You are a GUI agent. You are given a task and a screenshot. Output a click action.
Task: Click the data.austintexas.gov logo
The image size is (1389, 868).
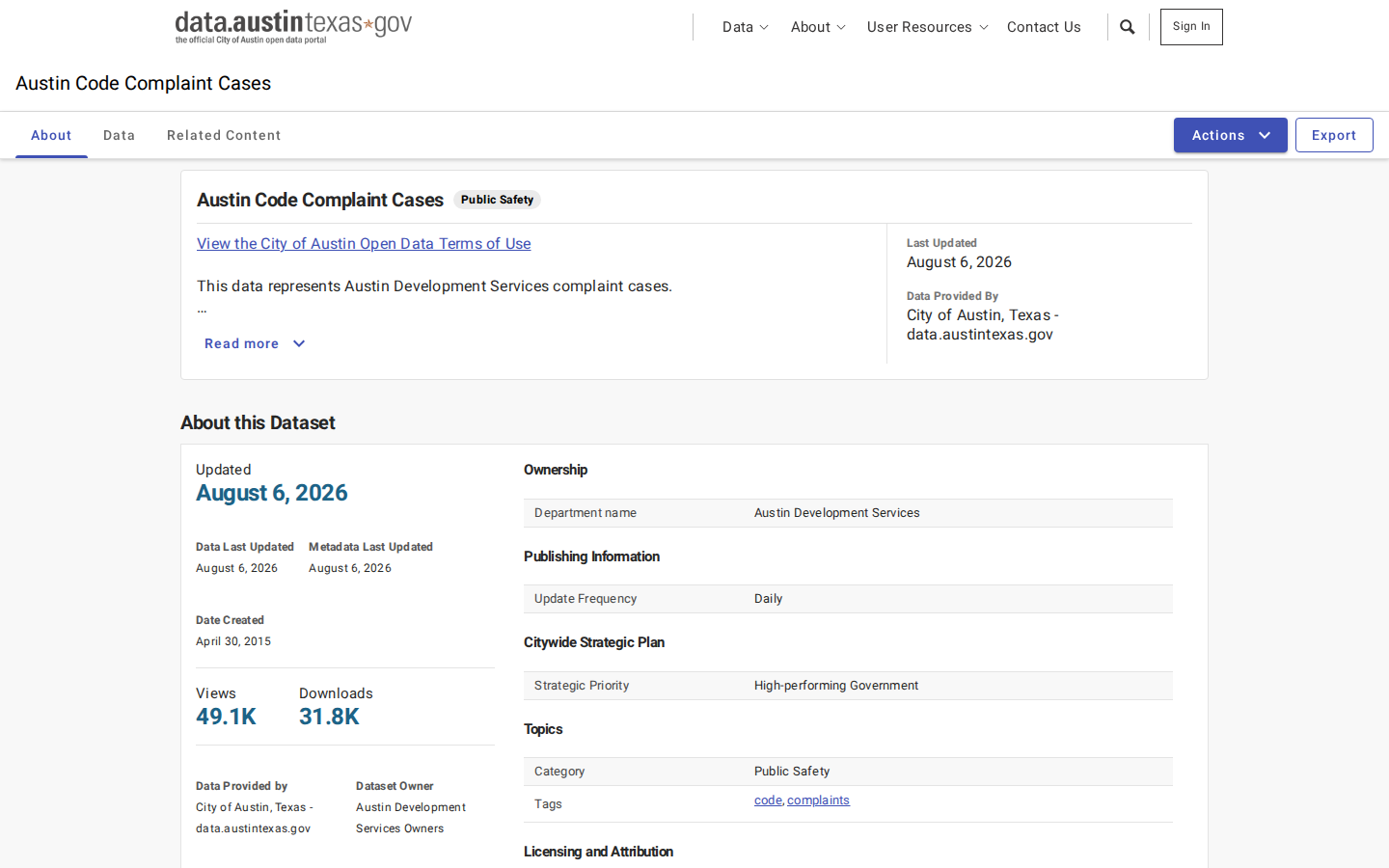pos(293,27)
